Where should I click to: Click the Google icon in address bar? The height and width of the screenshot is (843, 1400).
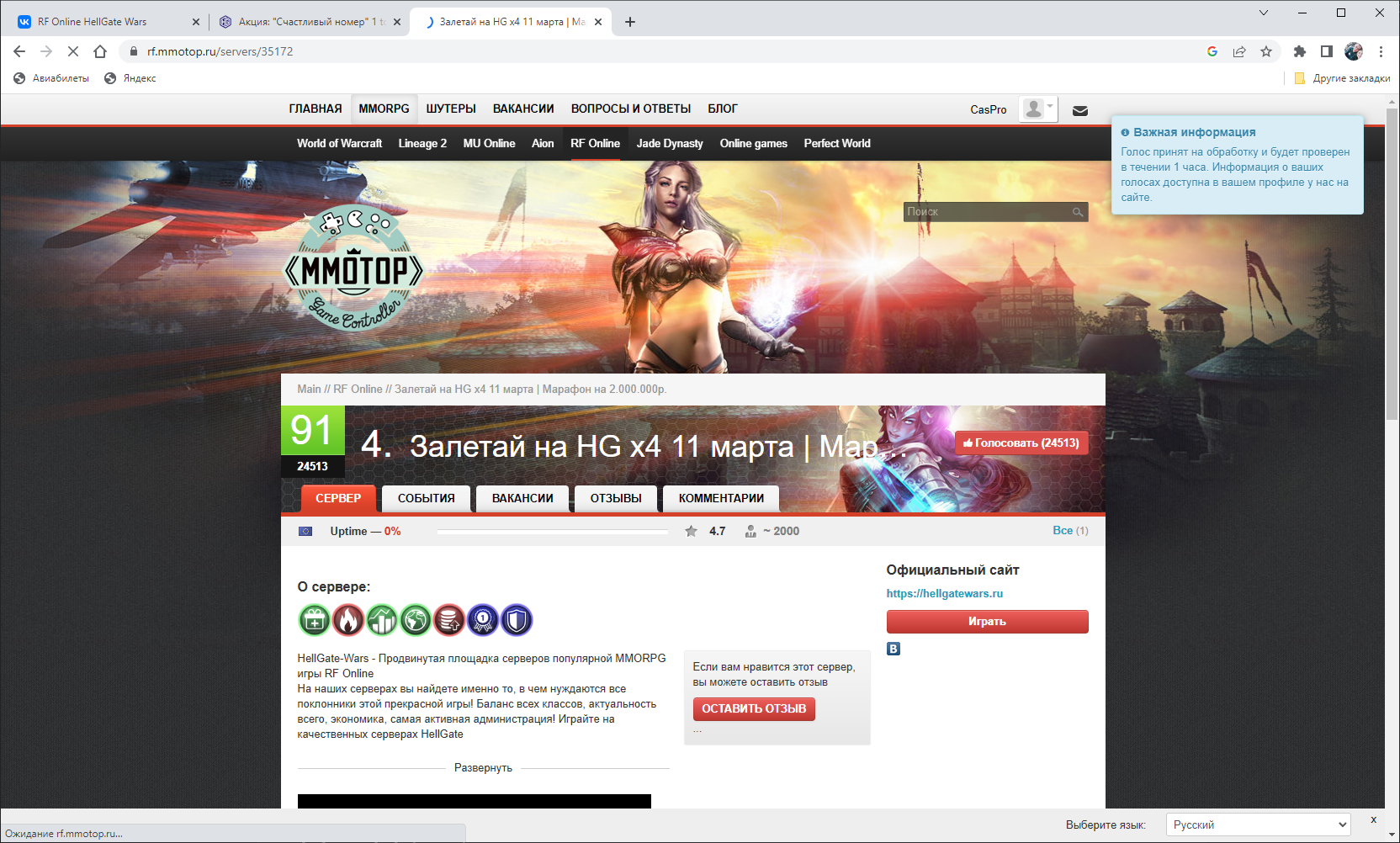(1212, 51)
